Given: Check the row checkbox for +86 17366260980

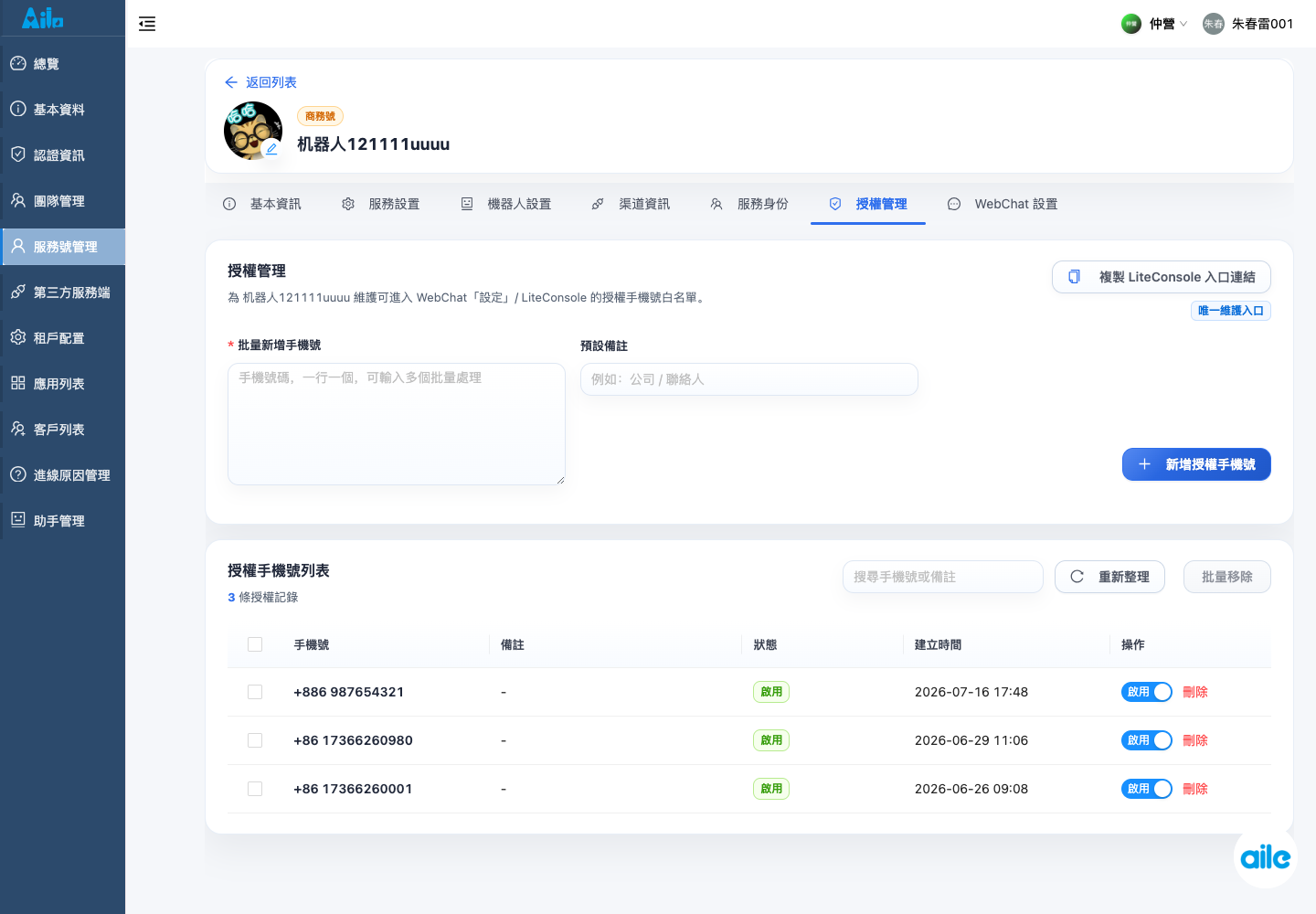Looking at the screenshot, I should [255, 740].
